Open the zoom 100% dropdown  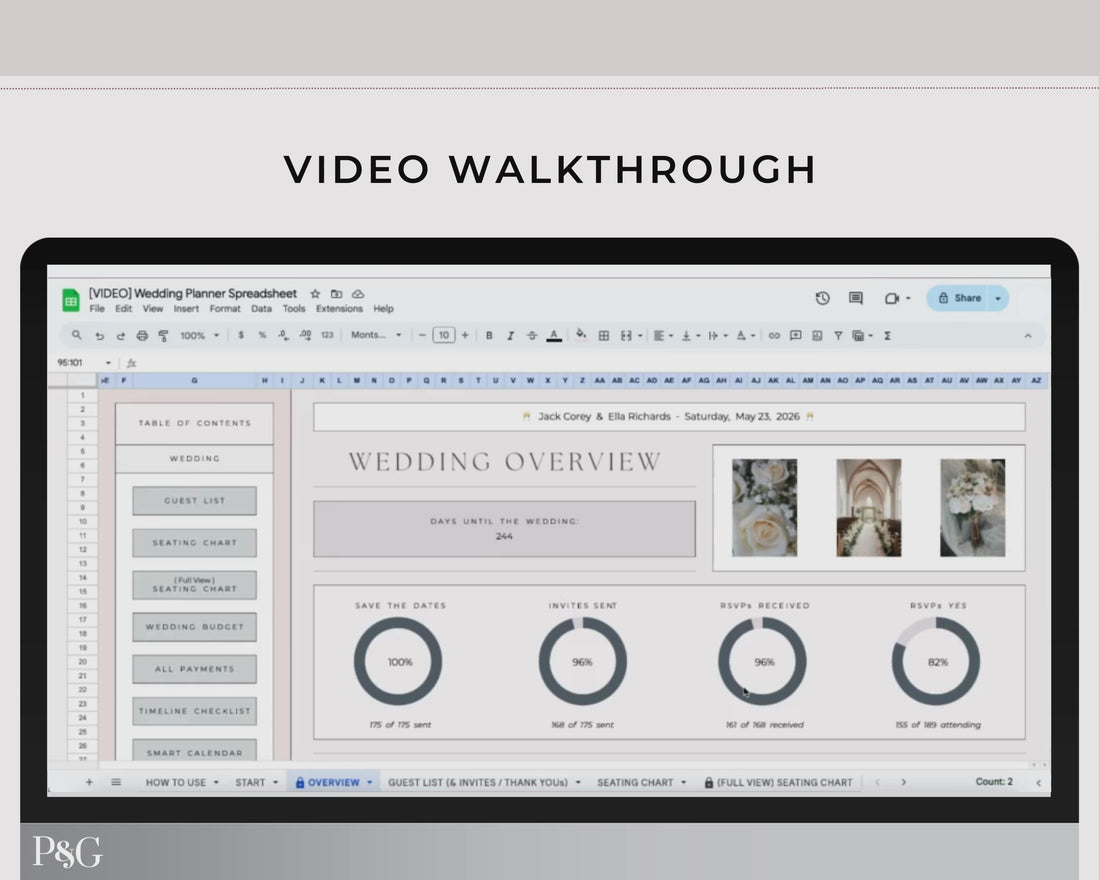click(x=199, y=336)
